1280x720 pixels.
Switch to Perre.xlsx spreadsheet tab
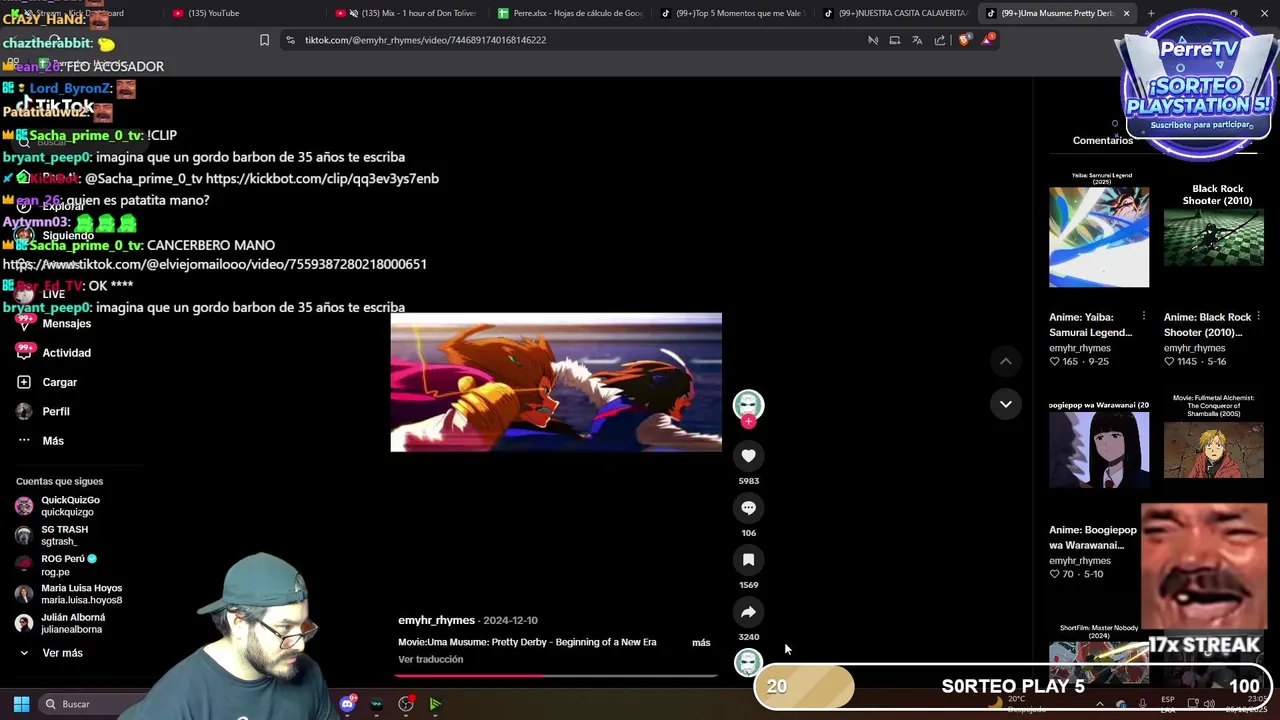pos(570,13)
